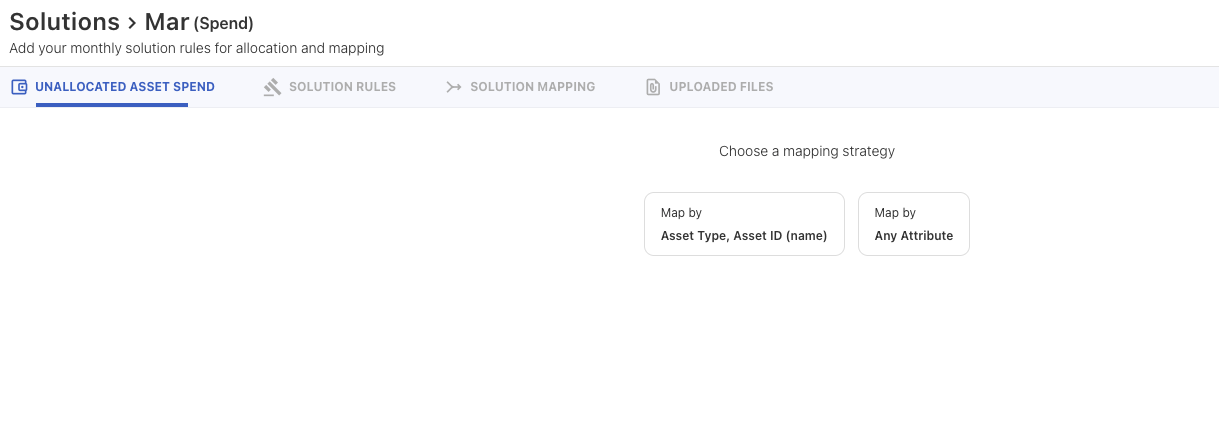Image resolution: width=1219 pixels, height=444 pixels.
Task: Click the file icon beside Uploaded Files
Action: 652,87
